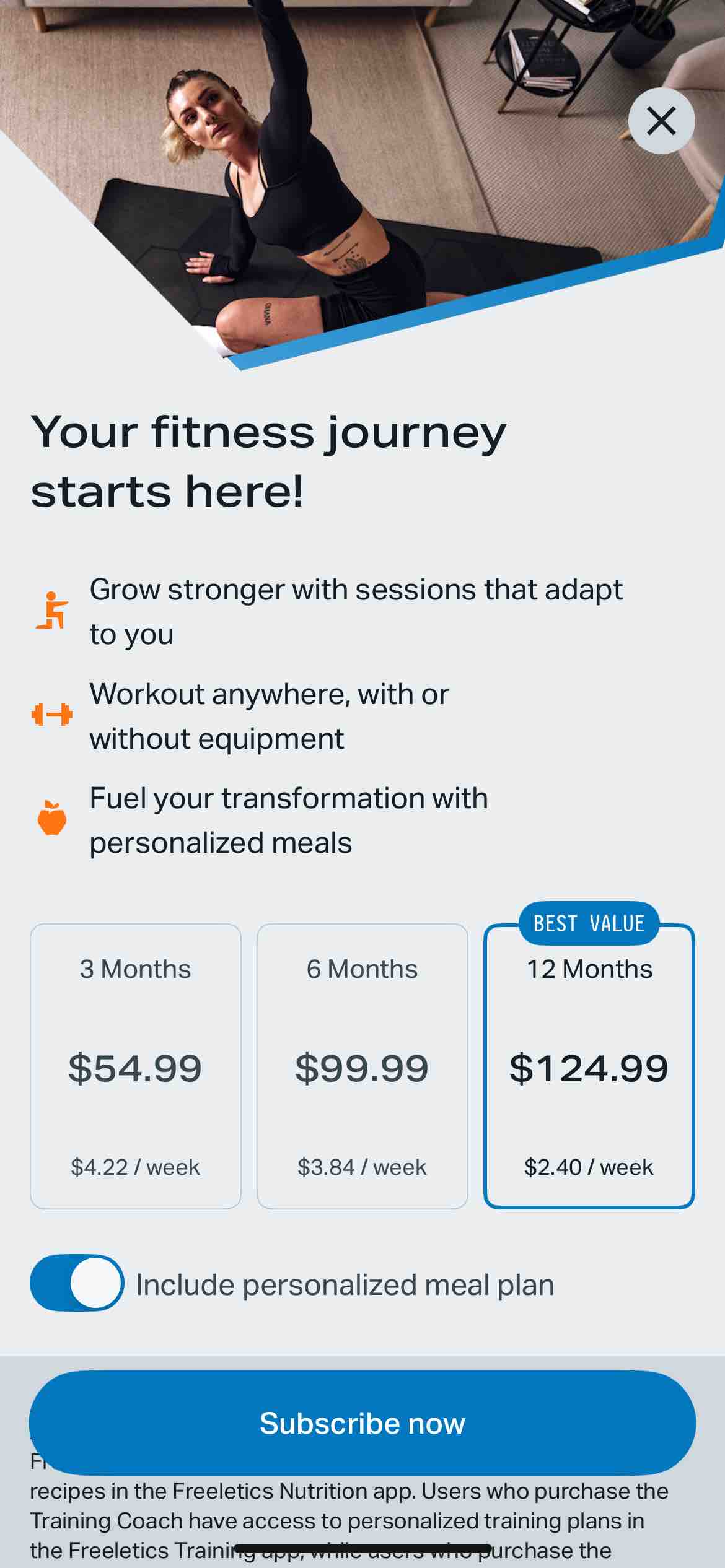Image resolution: width=725 pixels, height=1568 pixels.
Task: Tap Include personalized meal plan label
Action: (x=345, y=1284)
